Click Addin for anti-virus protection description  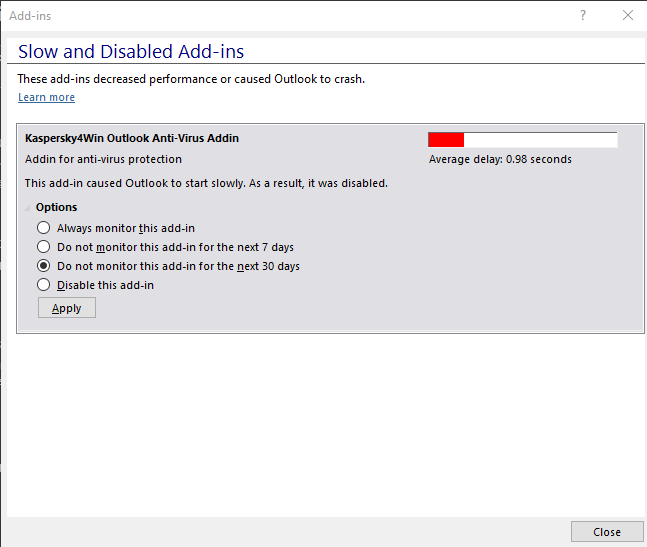[103, 159]
